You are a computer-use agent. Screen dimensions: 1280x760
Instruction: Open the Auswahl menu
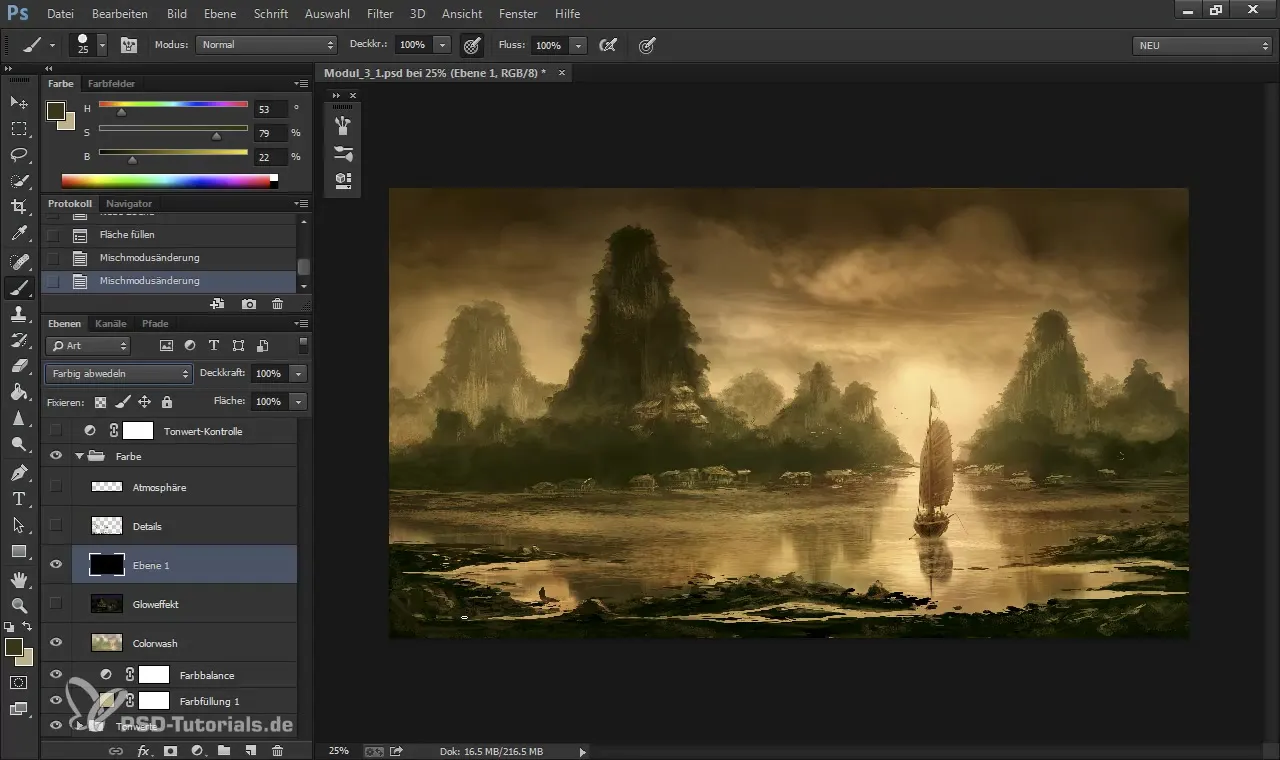click(327, 14)
